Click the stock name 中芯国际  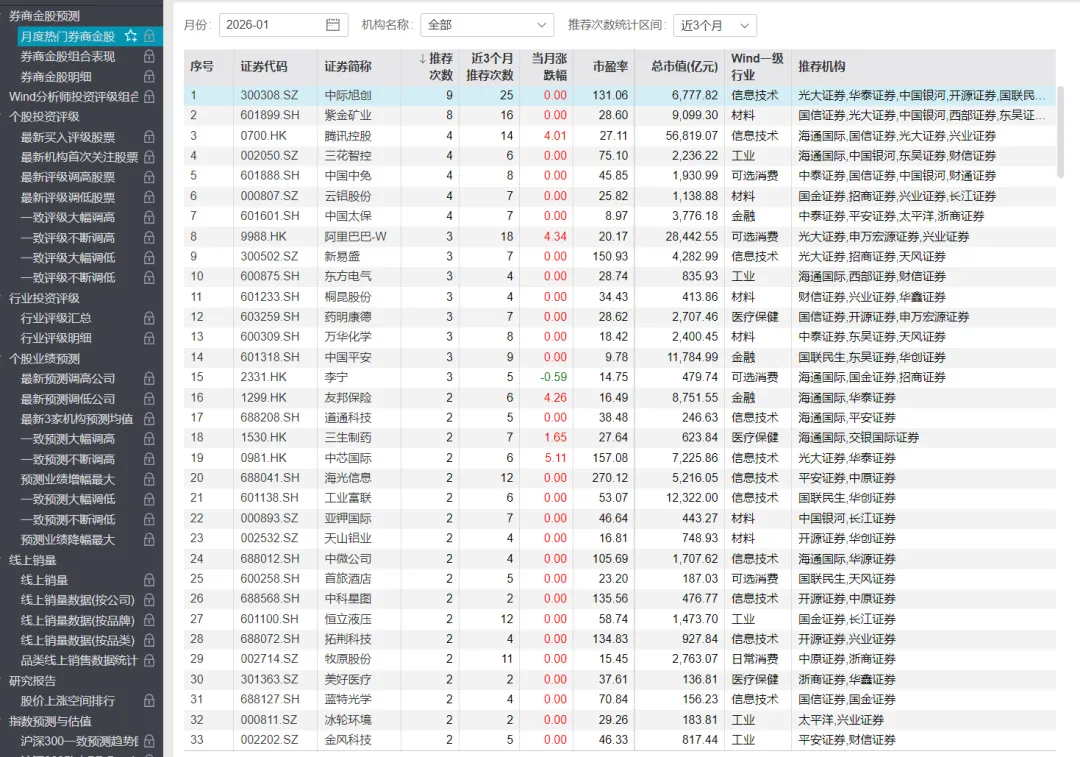click(x=348, y=457)
